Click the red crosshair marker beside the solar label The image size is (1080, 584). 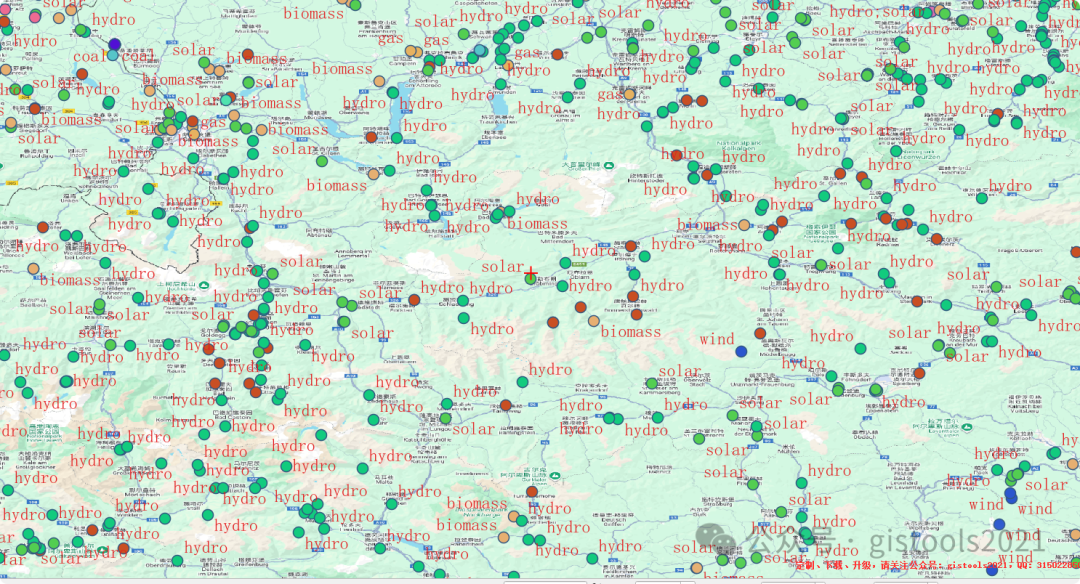click(x=530, y=273)
